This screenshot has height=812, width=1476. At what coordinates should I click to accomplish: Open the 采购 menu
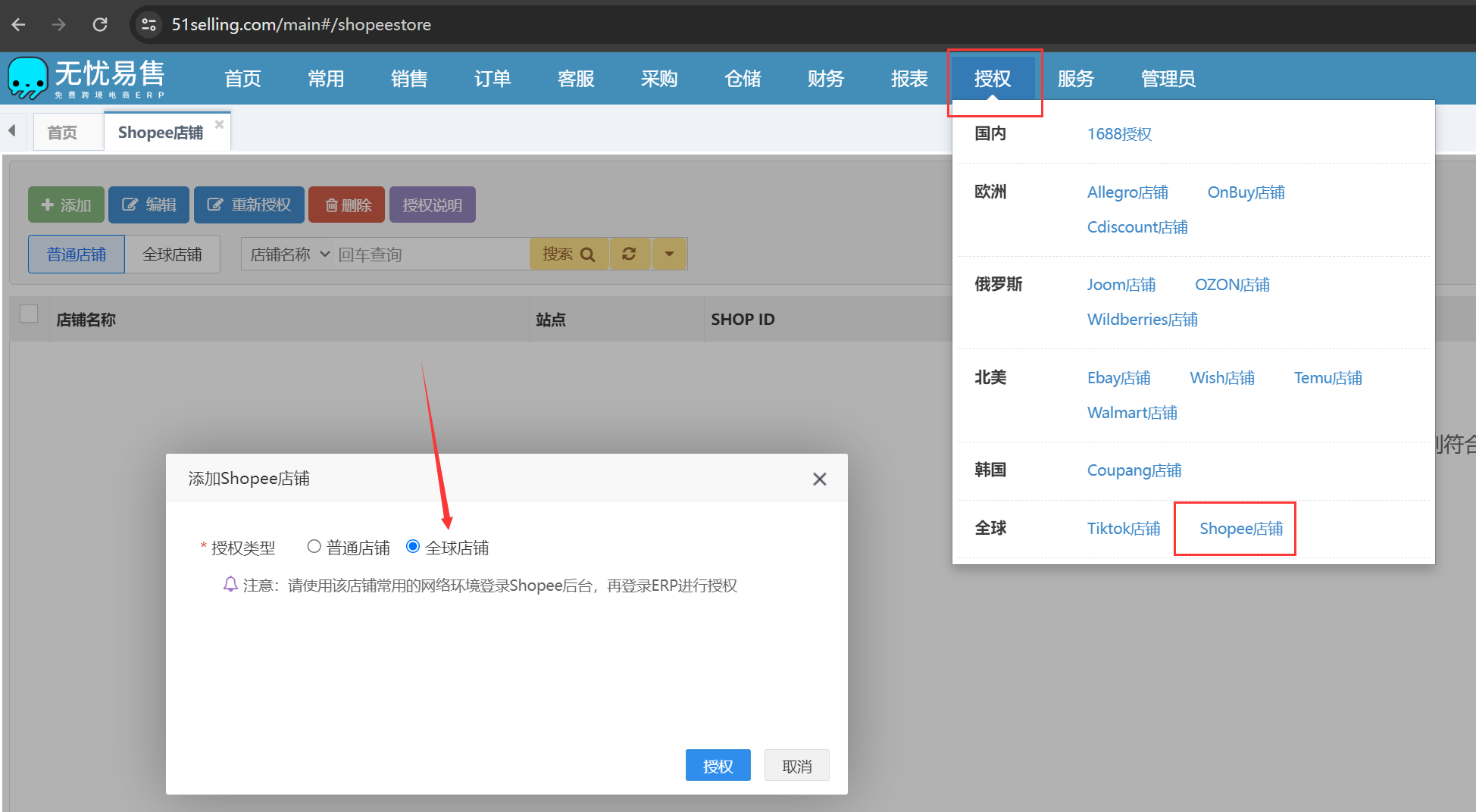pyautogui.click(x=659, y=78)
